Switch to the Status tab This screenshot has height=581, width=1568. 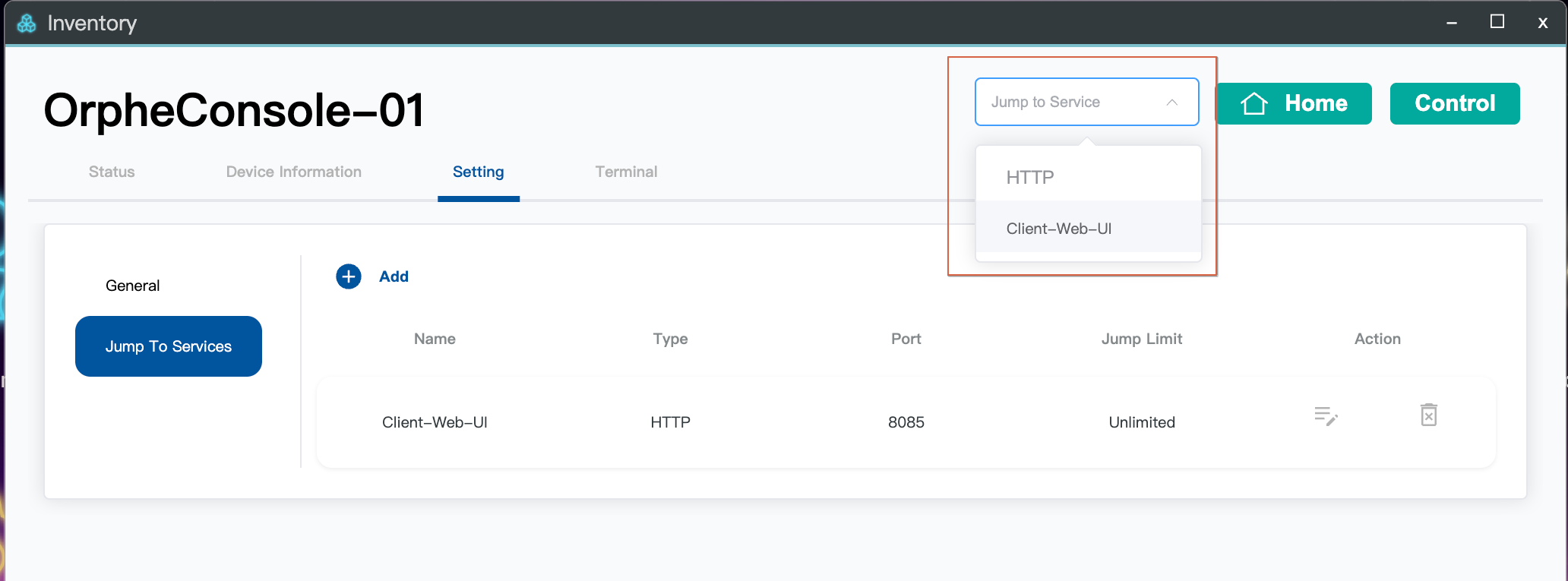(x=112, y=172)
